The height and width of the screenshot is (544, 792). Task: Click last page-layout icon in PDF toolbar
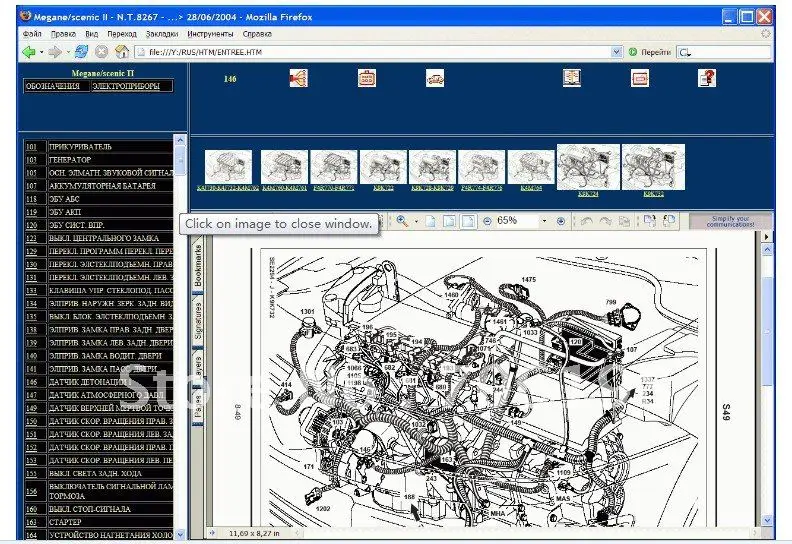point(669,221)
